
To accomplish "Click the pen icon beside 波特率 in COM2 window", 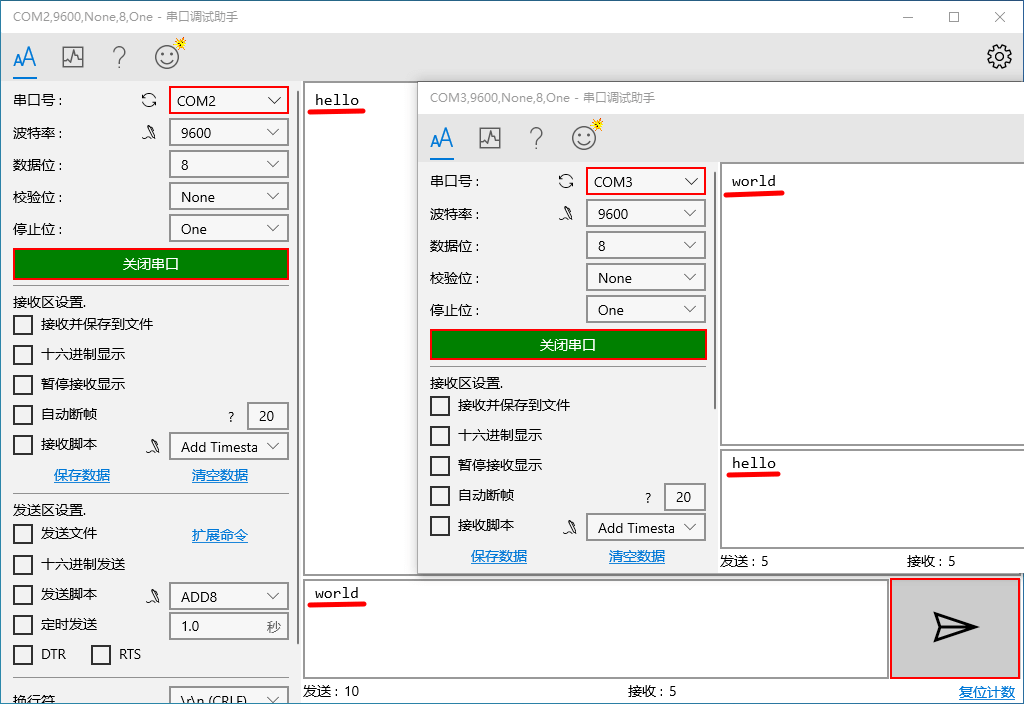I will pos(148,131).
